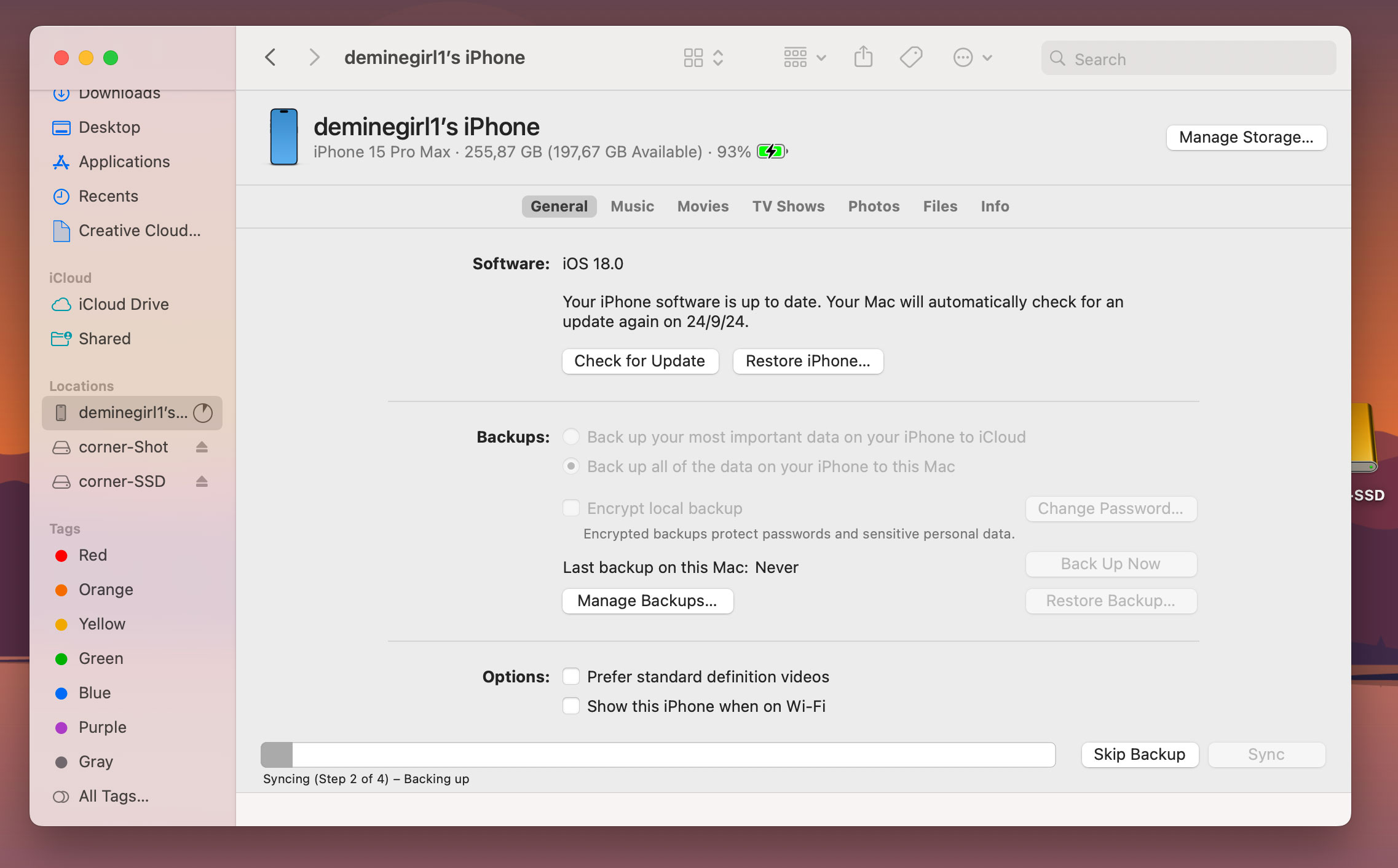Screen dimensions: 1398x868
Task: Click the Share toolbar icon
Action: pyautogui.click(x=863, y=57)
